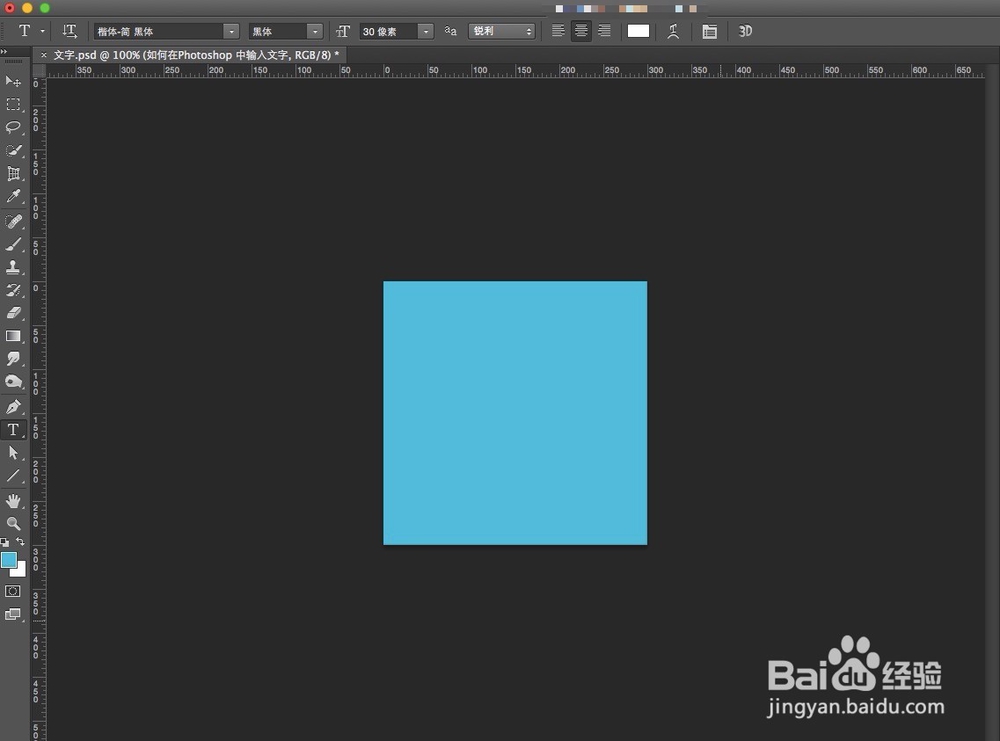Screen dimensions: 1000x741
Task: Toggle text orientation in options bar
Action: click(69, 31)
